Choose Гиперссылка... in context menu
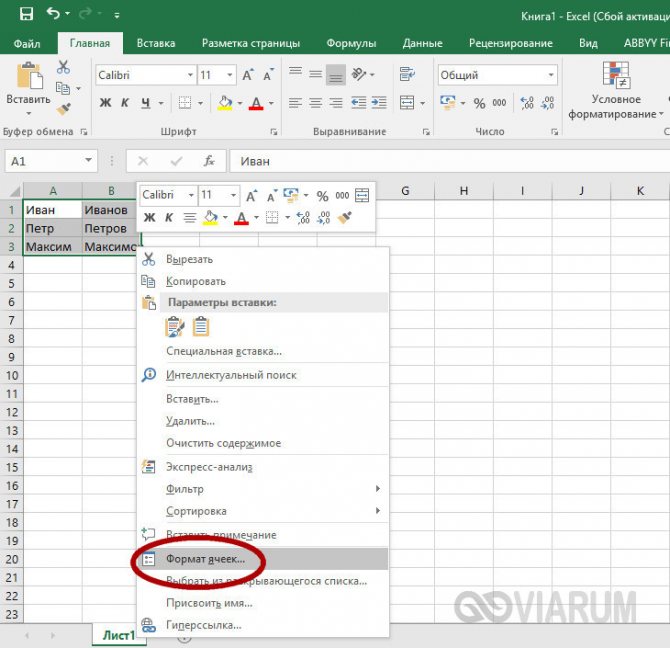Screen dimensions: 670x648 coord(264,625)
